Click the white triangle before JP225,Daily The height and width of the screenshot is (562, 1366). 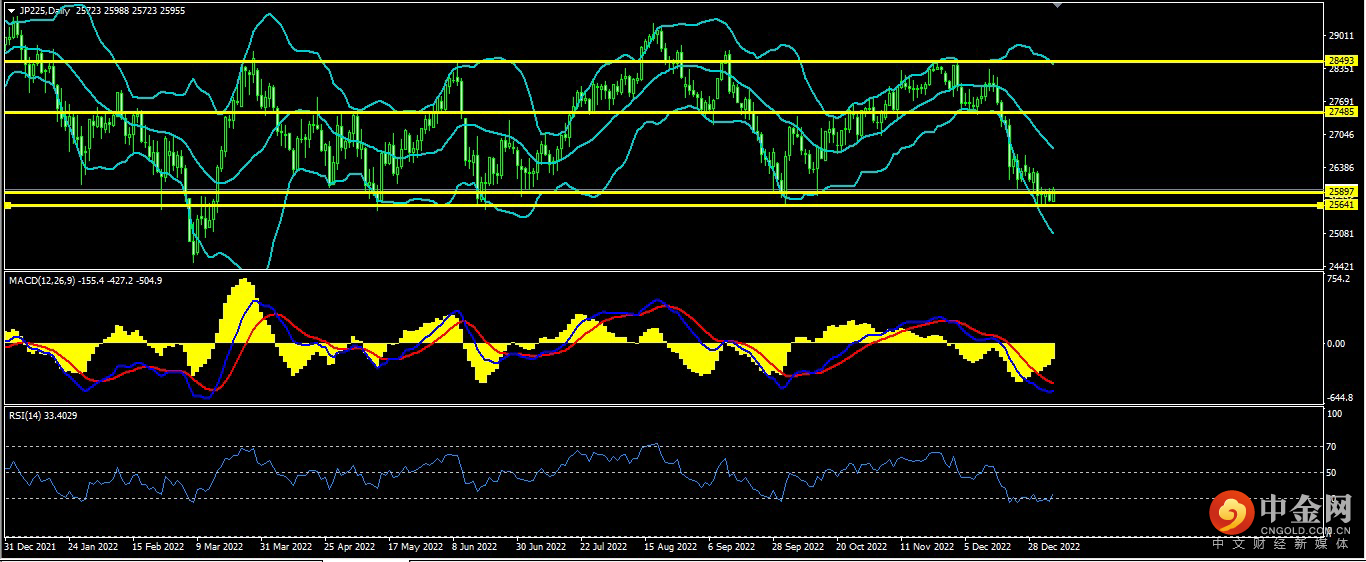(11, 10)
